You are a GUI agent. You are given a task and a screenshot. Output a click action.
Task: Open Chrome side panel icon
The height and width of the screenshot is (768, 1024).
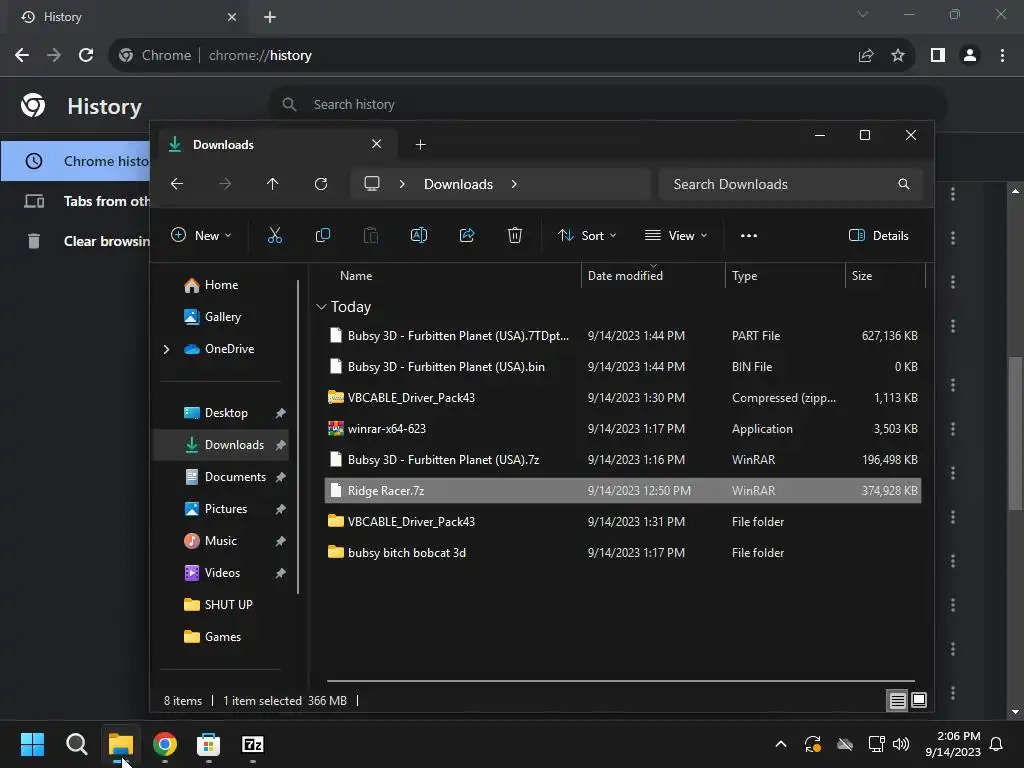click(x=938, y=56)
